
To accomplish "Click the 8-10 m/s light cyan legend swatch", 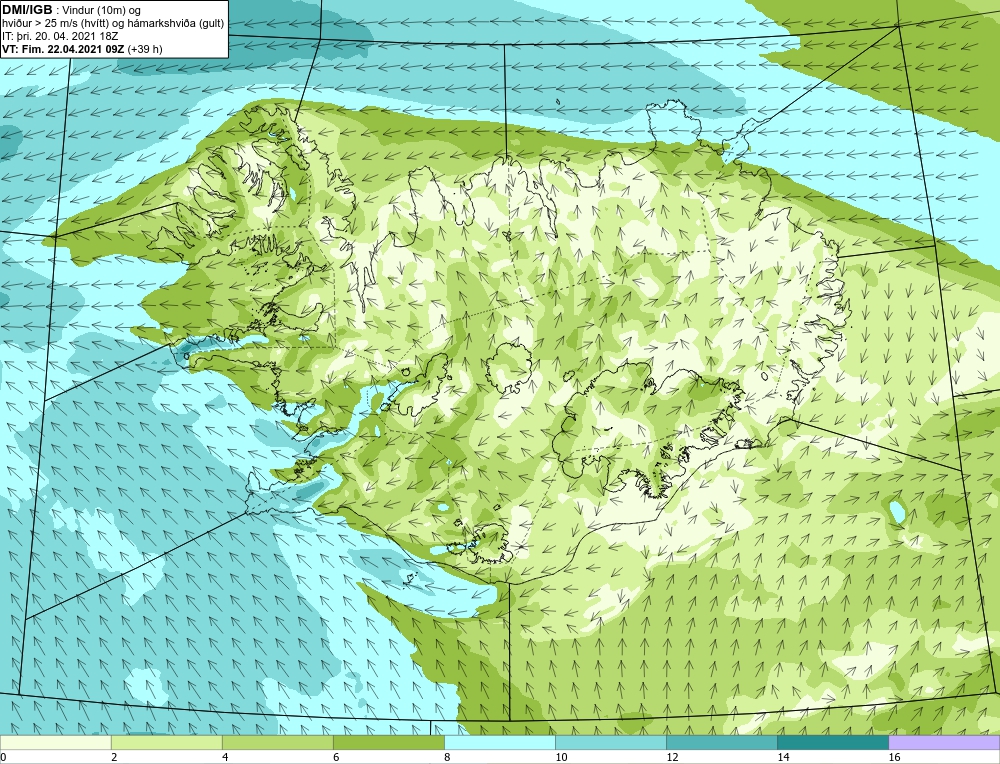I will (x=499, y=742).
